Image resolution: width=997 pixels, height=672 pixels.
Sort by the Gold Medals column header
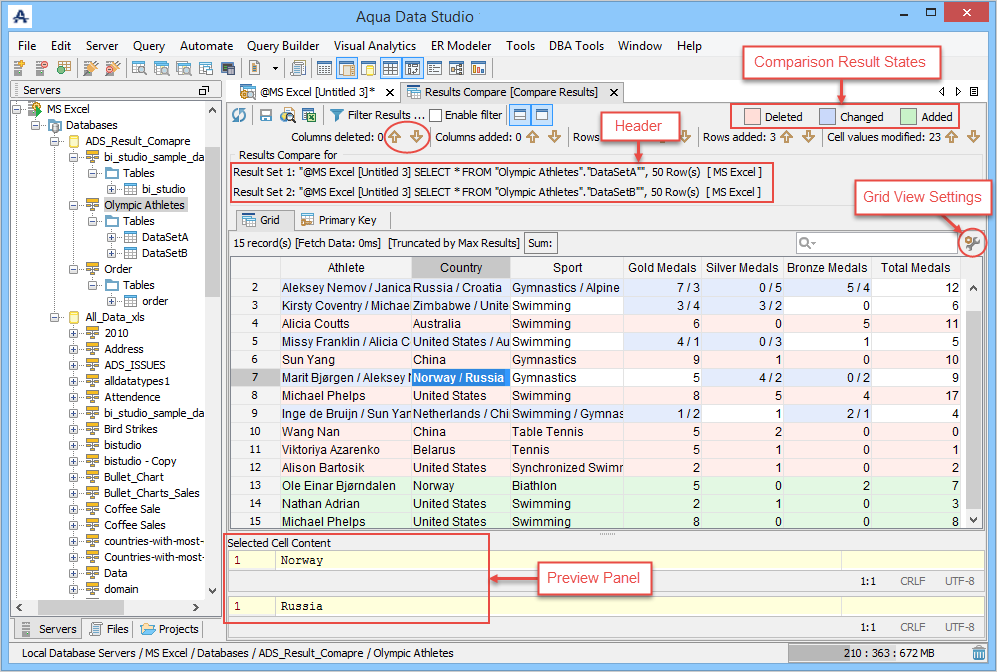pyautogui.click(x=662, y=268)
